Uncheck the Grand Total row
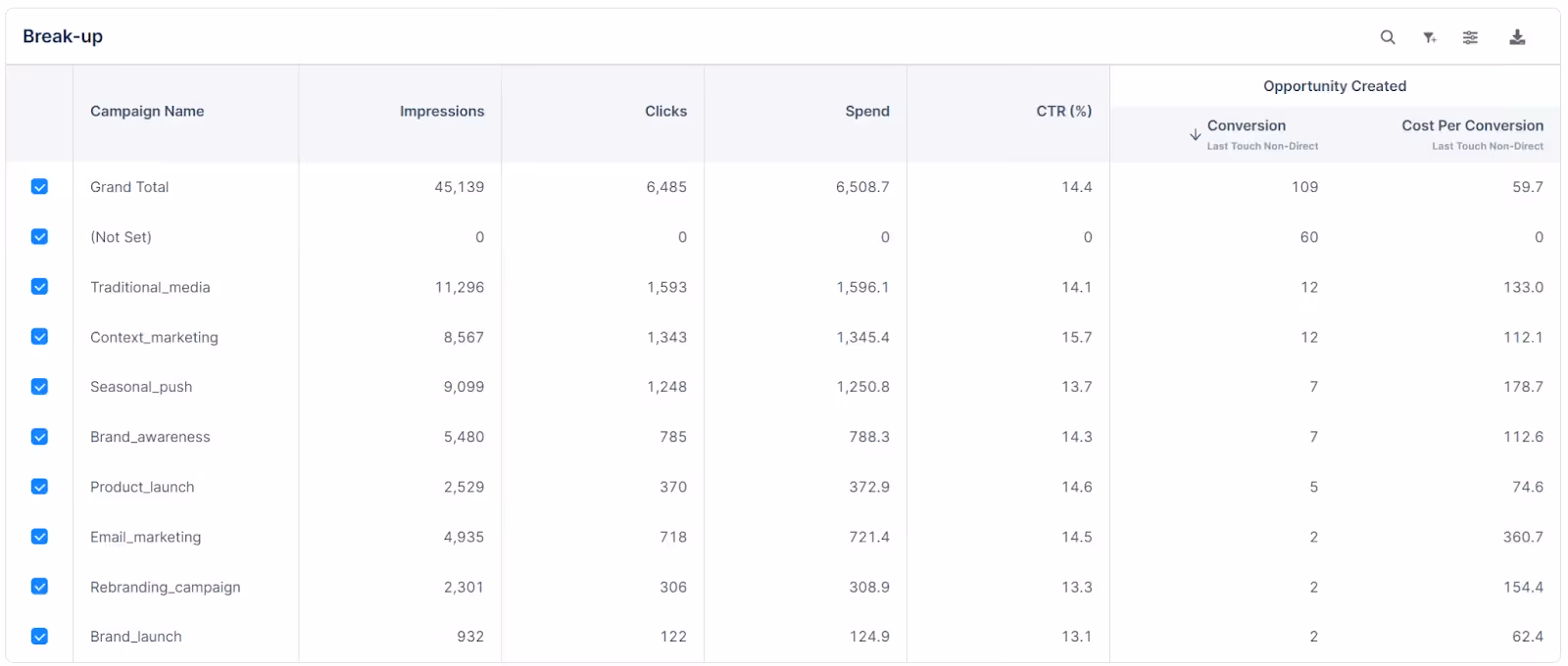 [x=39, y=186]
